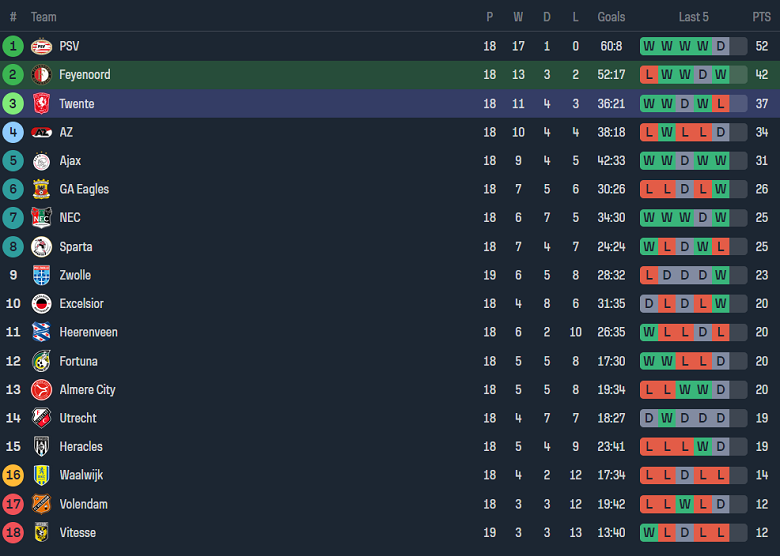Screen dimensions: 780x556
Task: Sort table by PTS column header
Action: pyautogui.click(x=762, y=17)
